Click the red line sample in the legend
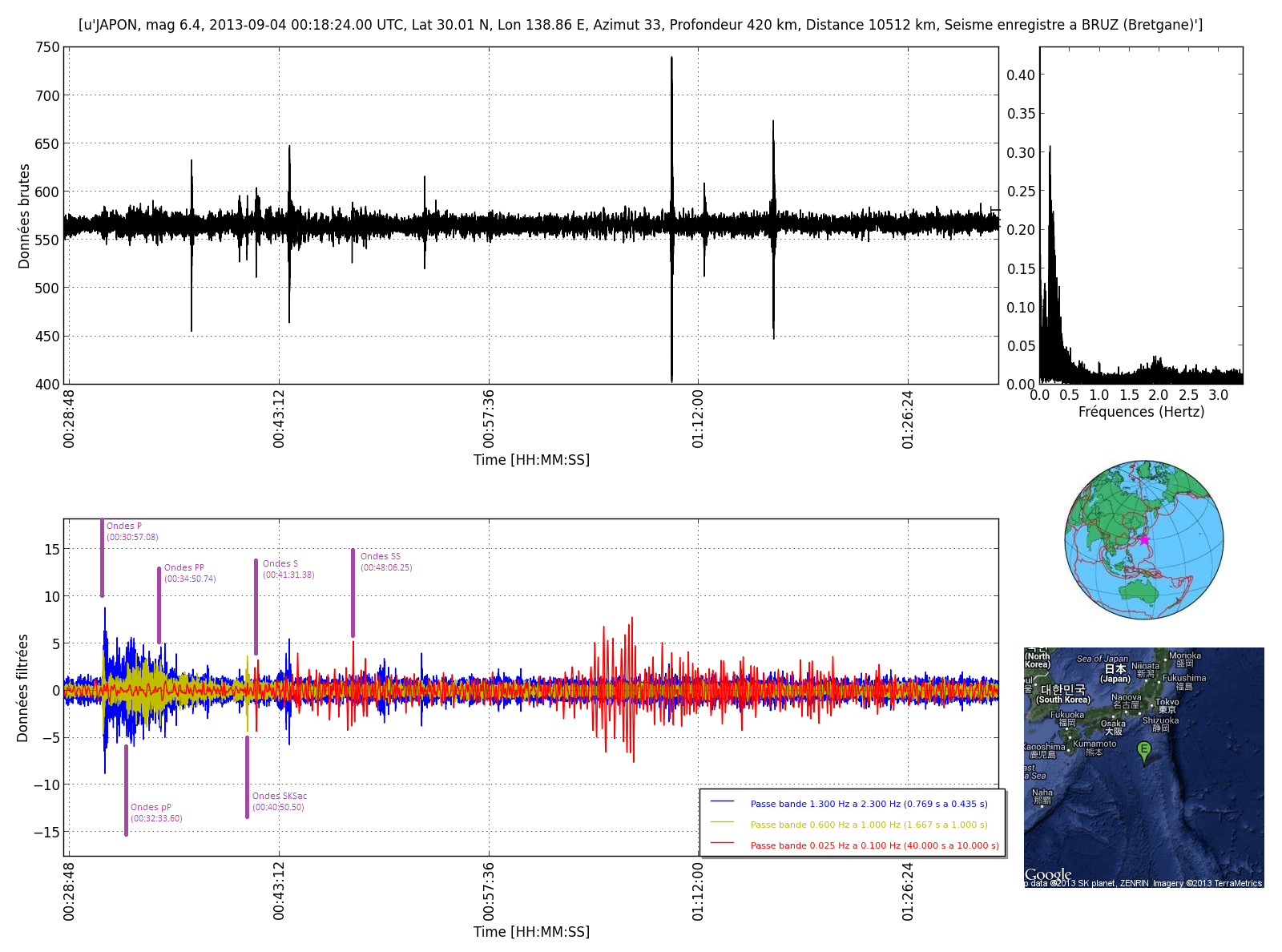This screenshot has height=952, width=1282. 722,844
